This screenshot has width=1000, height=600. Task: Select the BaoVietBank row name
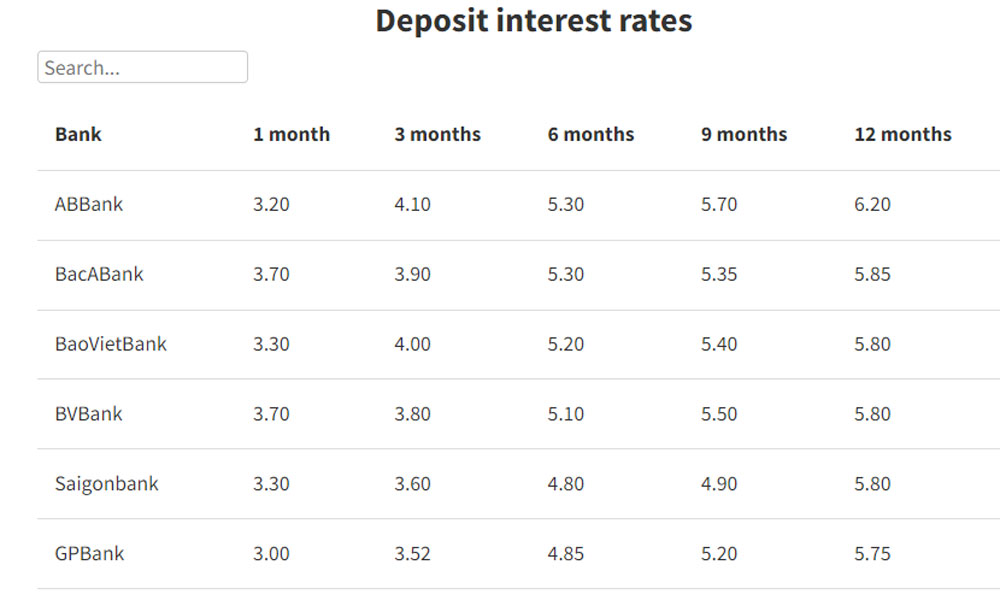pos(110,344)
